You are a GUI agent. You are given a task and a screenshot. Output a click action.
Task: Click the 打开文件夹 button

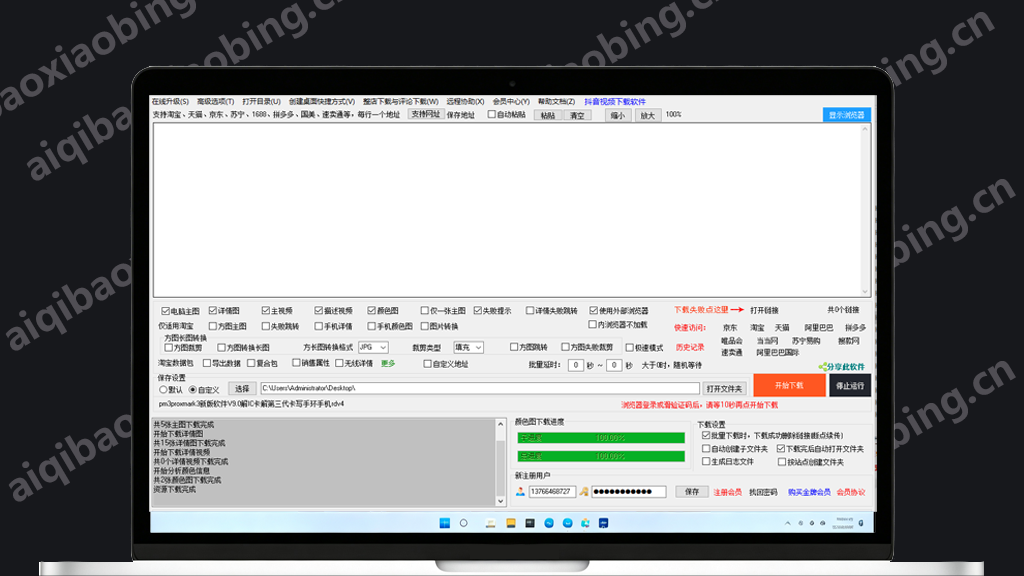click(x=724, y=389)
